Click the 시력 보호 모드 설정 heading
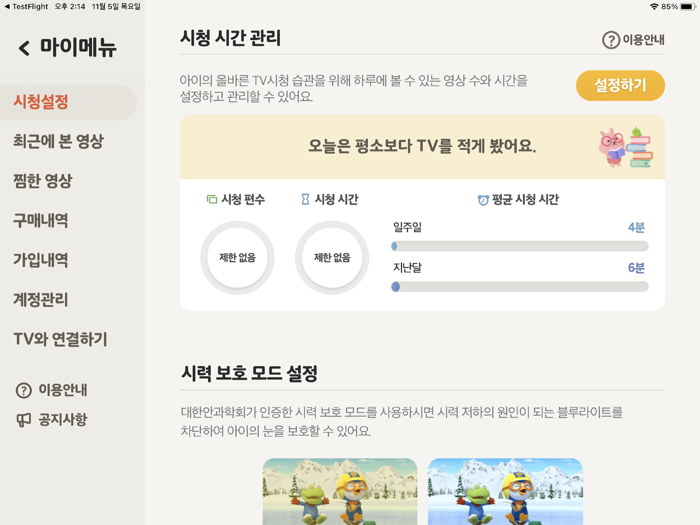Viewport: 700px width, 525px height. [x=249, y=373]
